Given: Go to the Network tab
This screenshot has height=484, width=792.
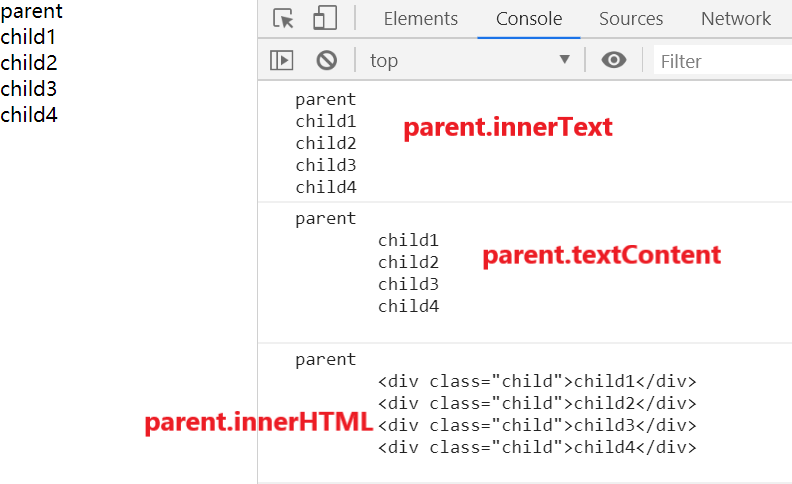Looking at the screenshot, I should (x=736, y=19).
